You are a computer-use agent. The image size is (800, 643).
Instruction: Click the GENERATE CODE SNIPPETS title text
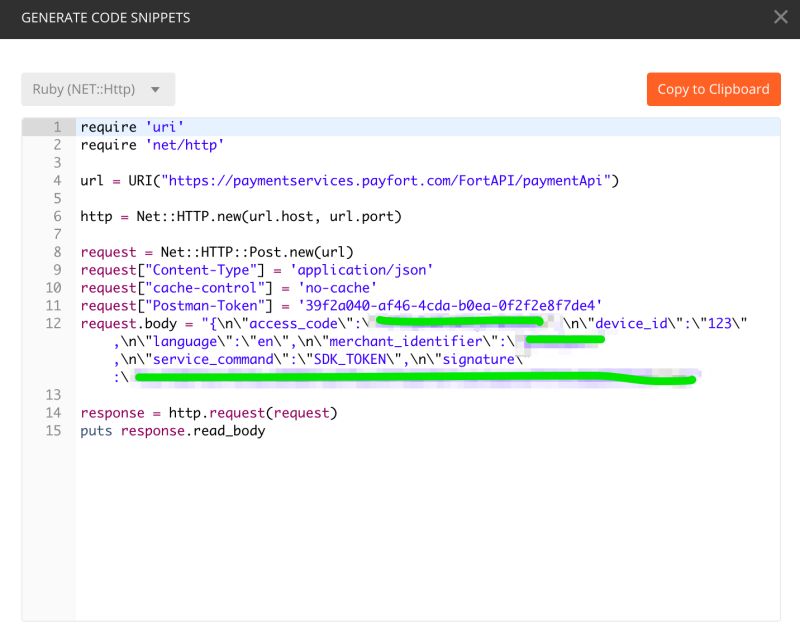pos(105,17)
